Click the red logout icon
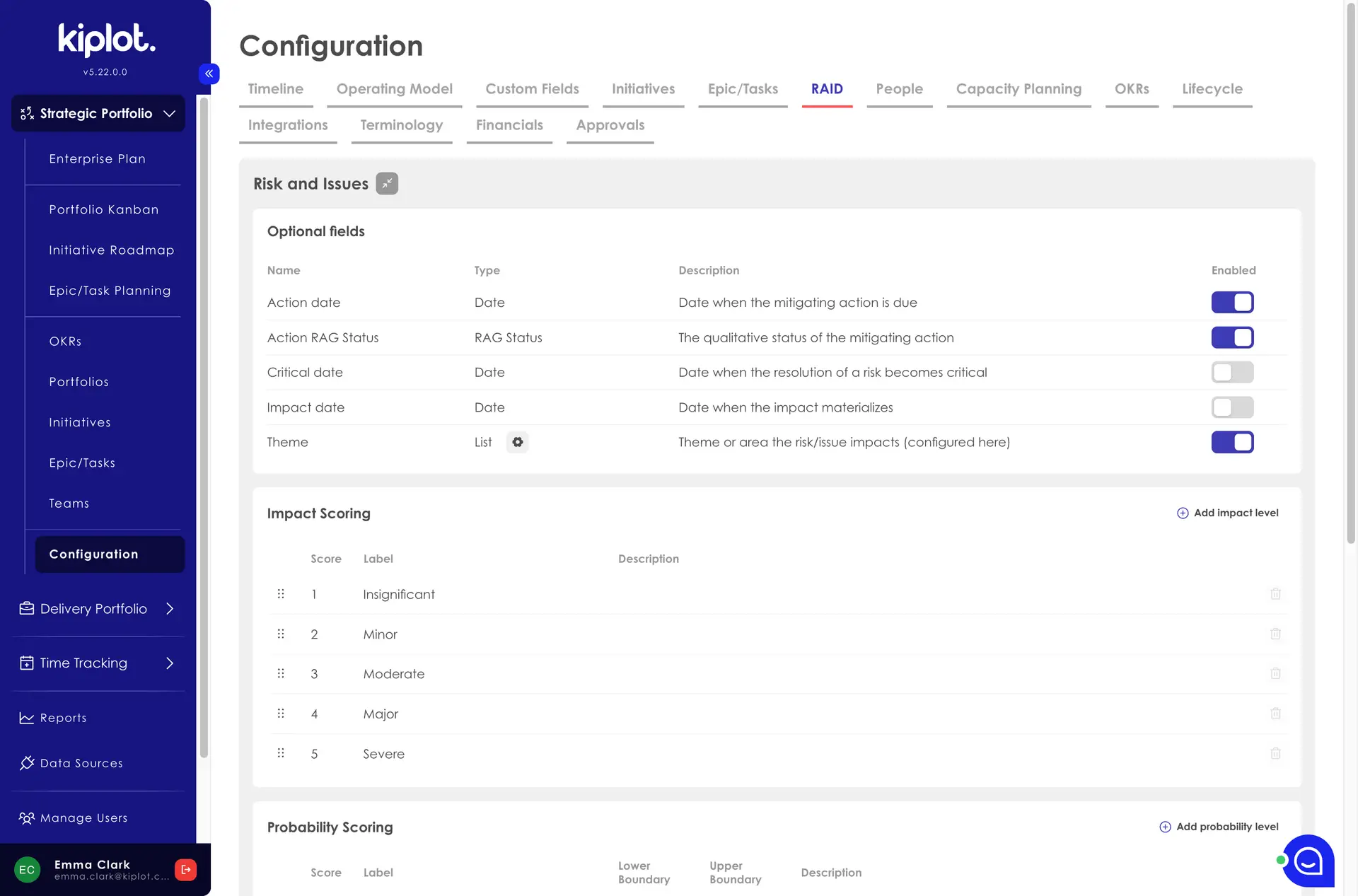Image resolution: width=1358 pixels, height=896 pixels. 185,869
